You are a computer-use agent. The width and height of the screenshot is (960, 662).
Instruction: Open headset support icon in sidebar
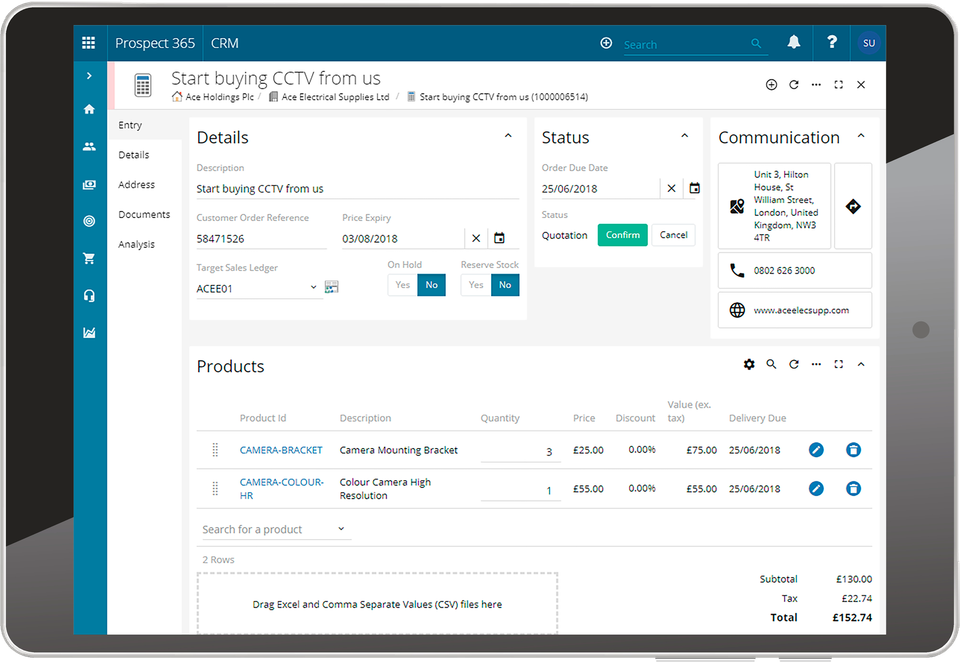click(x=89, y=296)
